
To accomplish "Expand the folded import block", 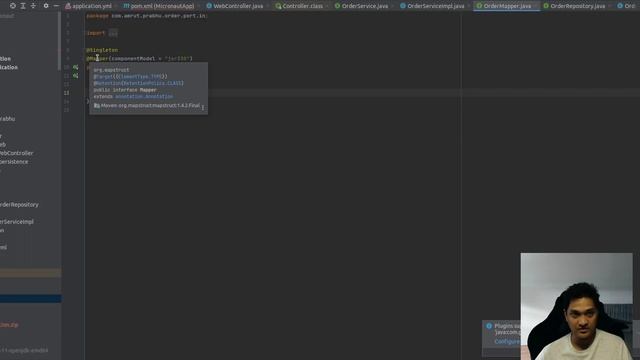I will [113, 33].
